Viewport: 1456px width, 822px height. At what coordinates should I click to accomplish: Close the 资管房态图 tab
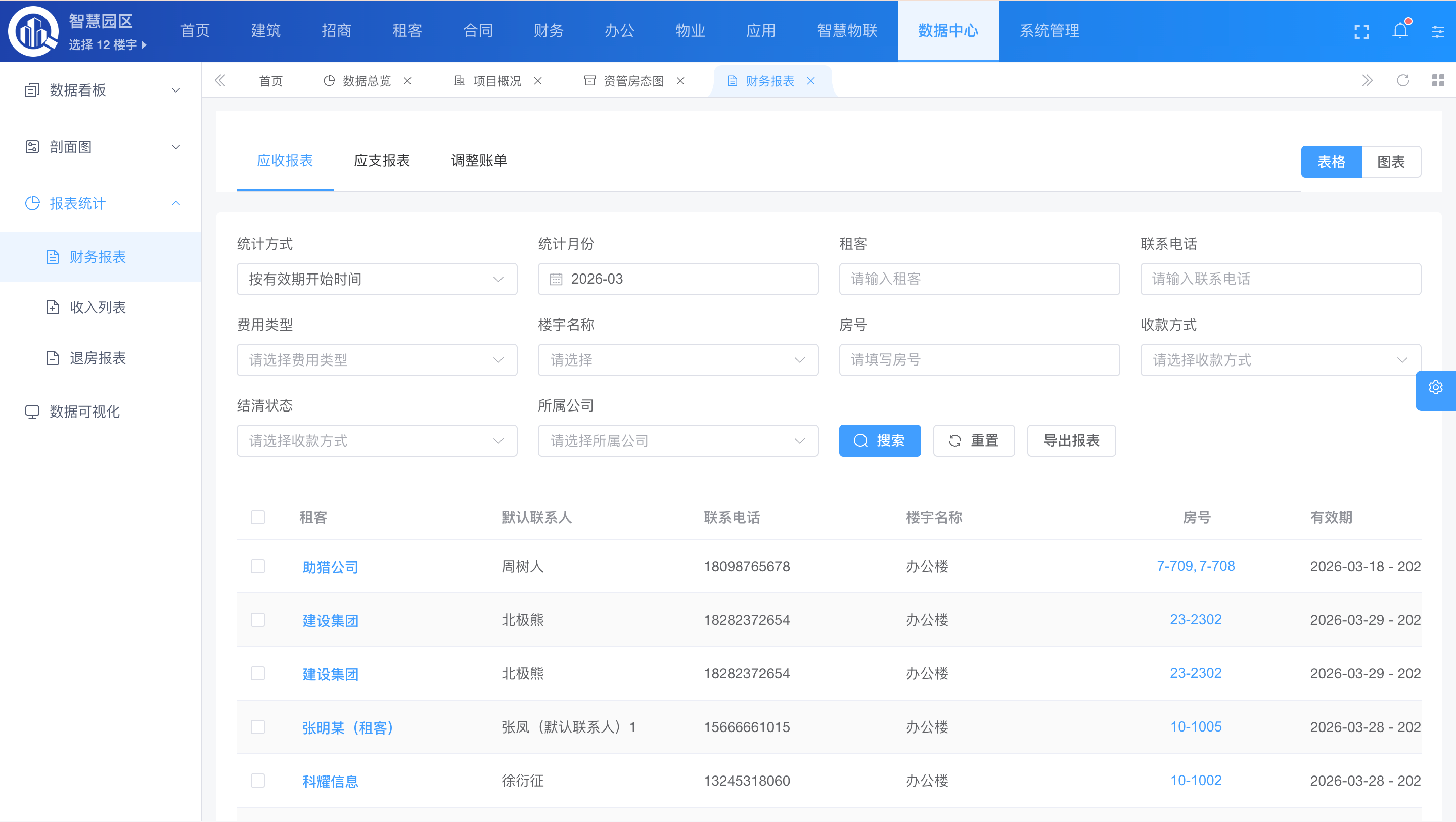point(680,81)
